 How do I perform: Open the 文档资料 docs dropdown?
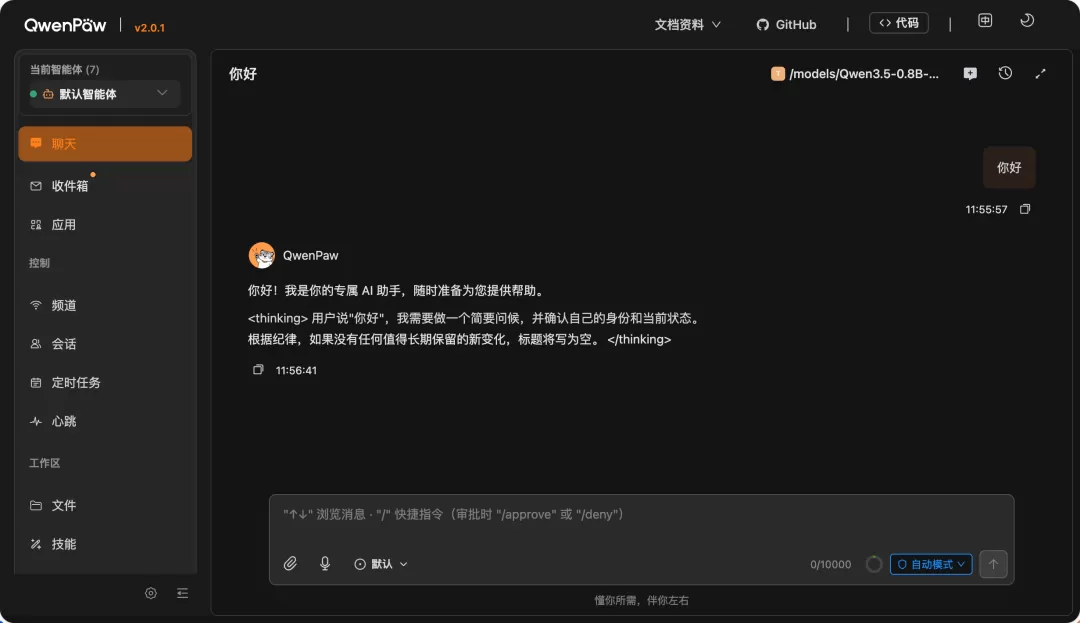[687, 25]
